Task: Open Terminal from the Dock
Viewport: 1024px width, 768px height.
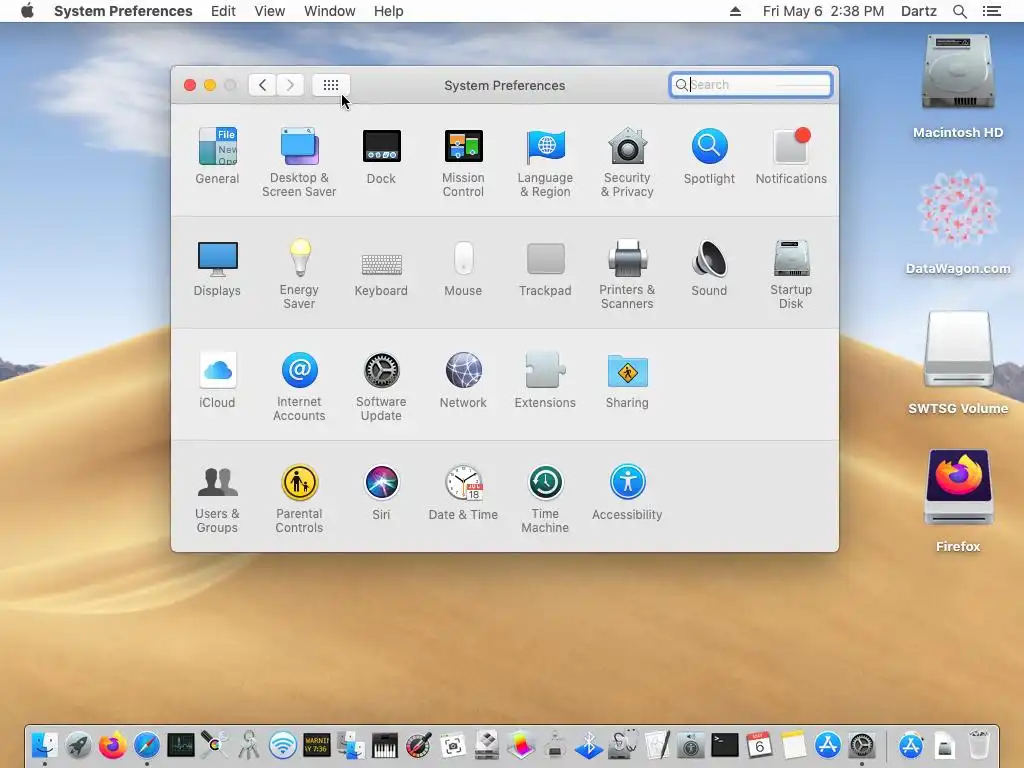Action: [725, 744]
